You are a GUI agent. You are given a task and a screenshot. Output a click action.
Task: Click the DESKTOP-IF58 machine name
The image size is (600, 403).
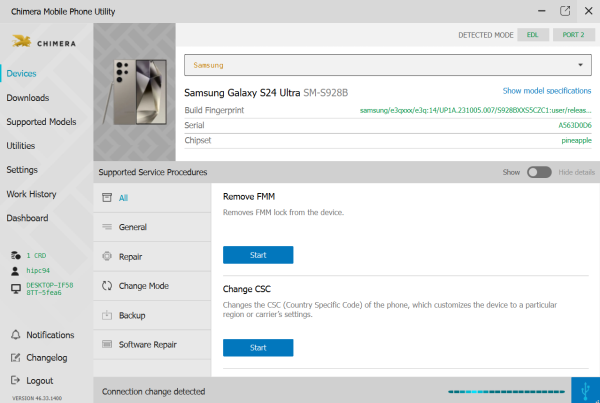(50, 289)
